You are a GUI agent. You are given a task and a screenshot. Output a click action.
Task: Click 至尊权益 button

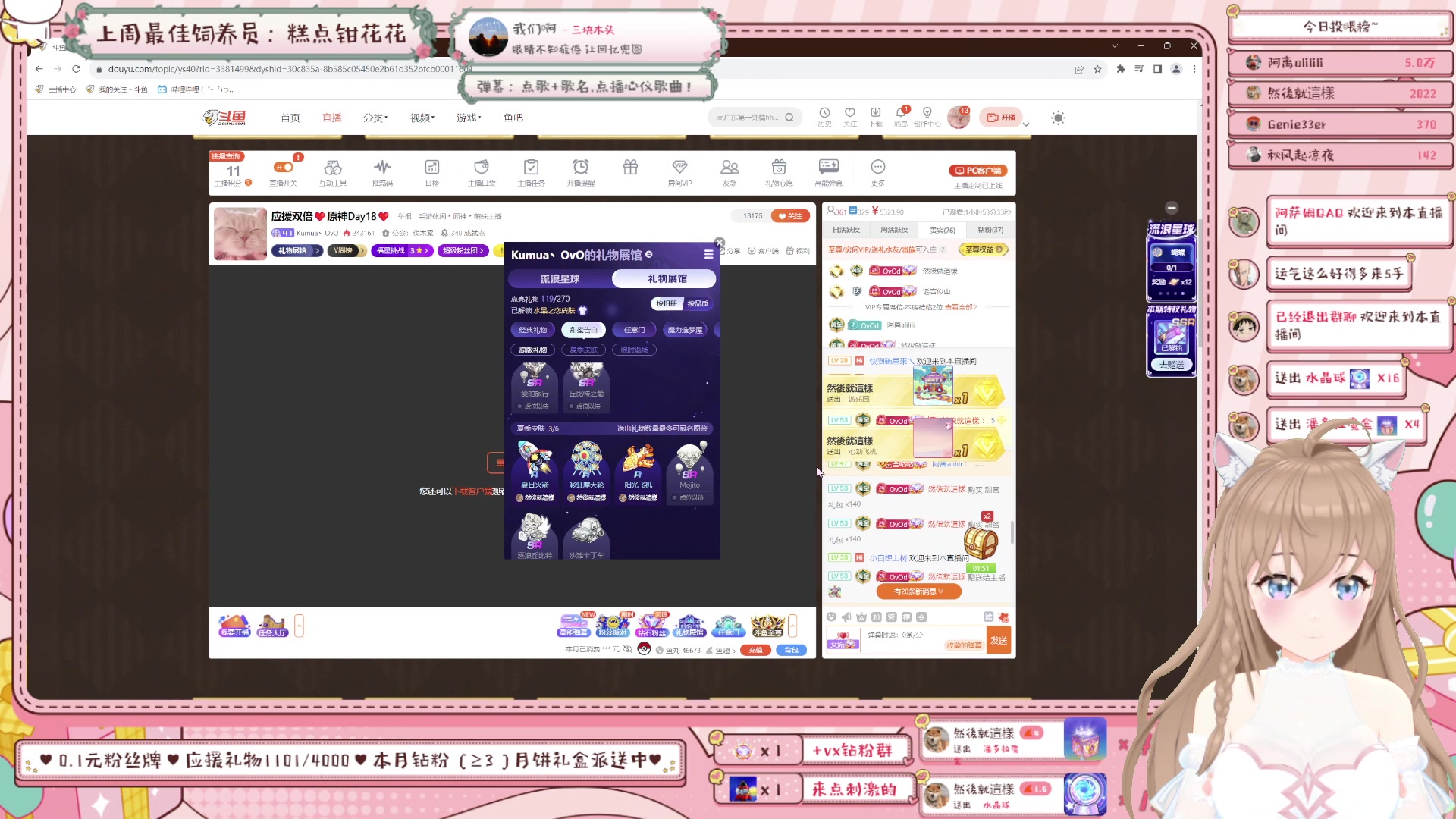point(984,249)
